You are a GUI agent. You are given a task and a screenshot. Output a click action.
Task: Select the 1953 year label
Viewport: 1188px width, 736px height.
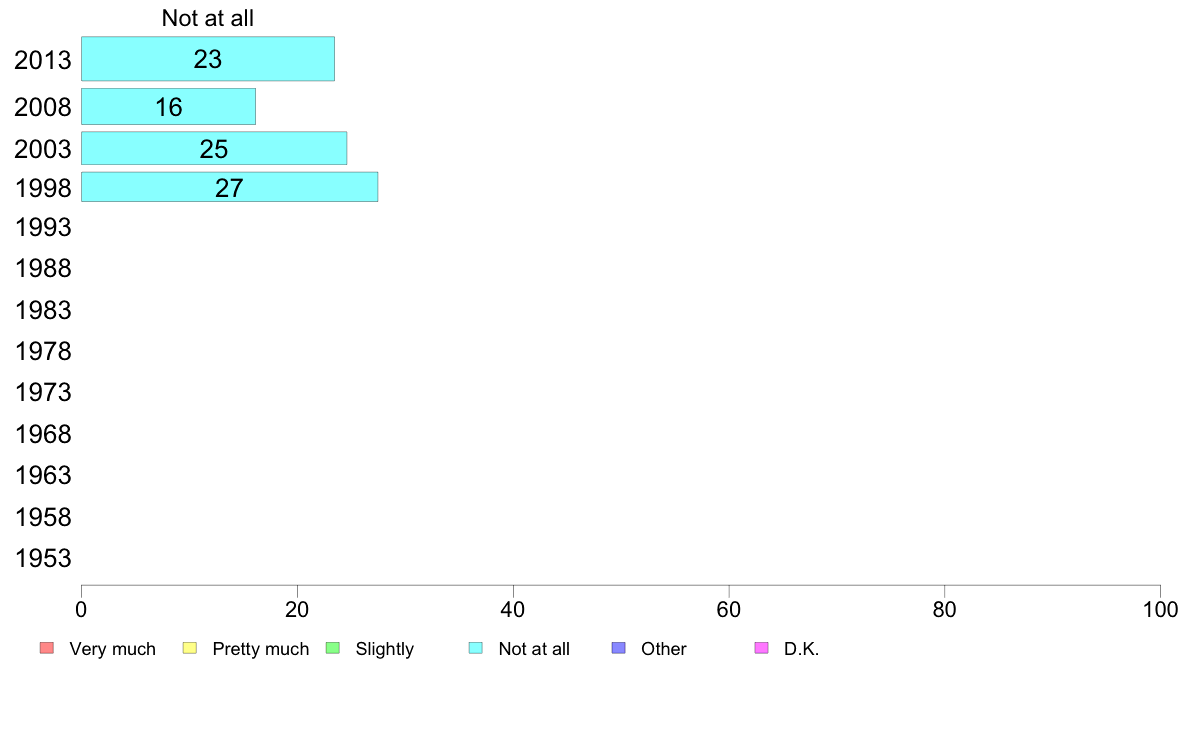43,559
